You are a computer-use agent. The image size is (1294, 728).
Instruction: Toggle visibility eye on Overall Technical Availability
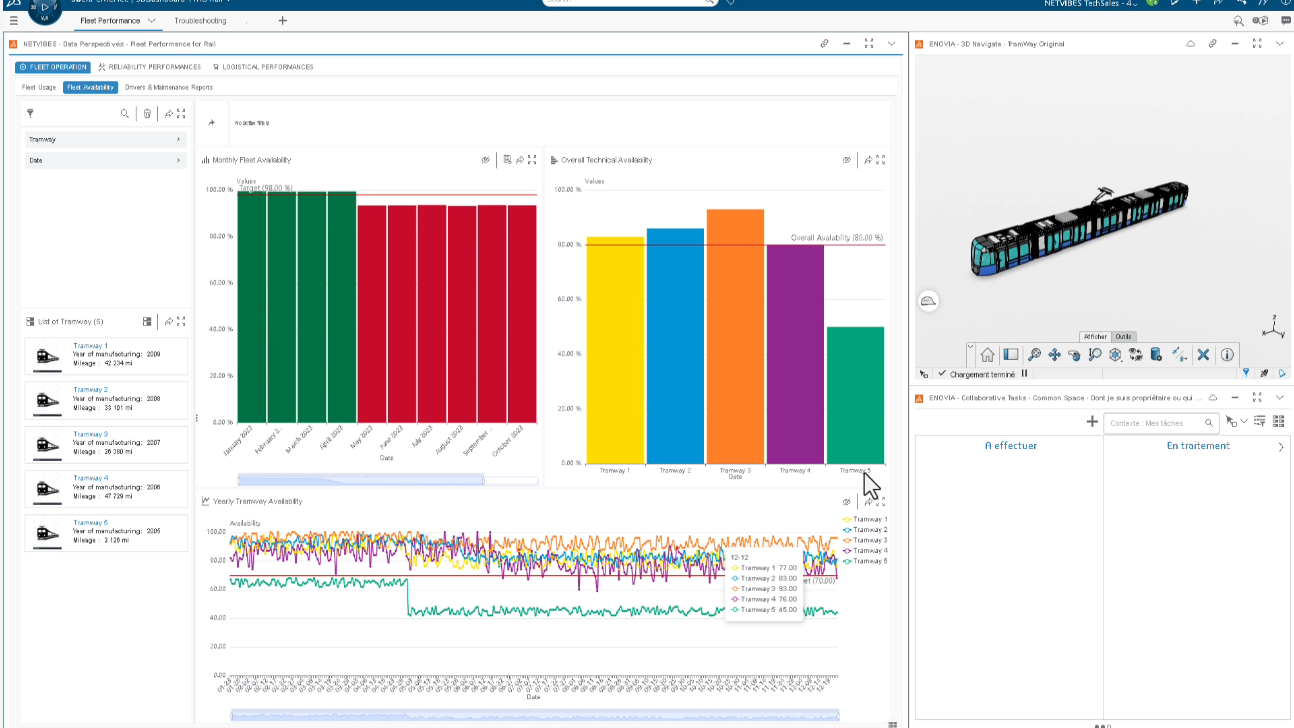point(846,160)
